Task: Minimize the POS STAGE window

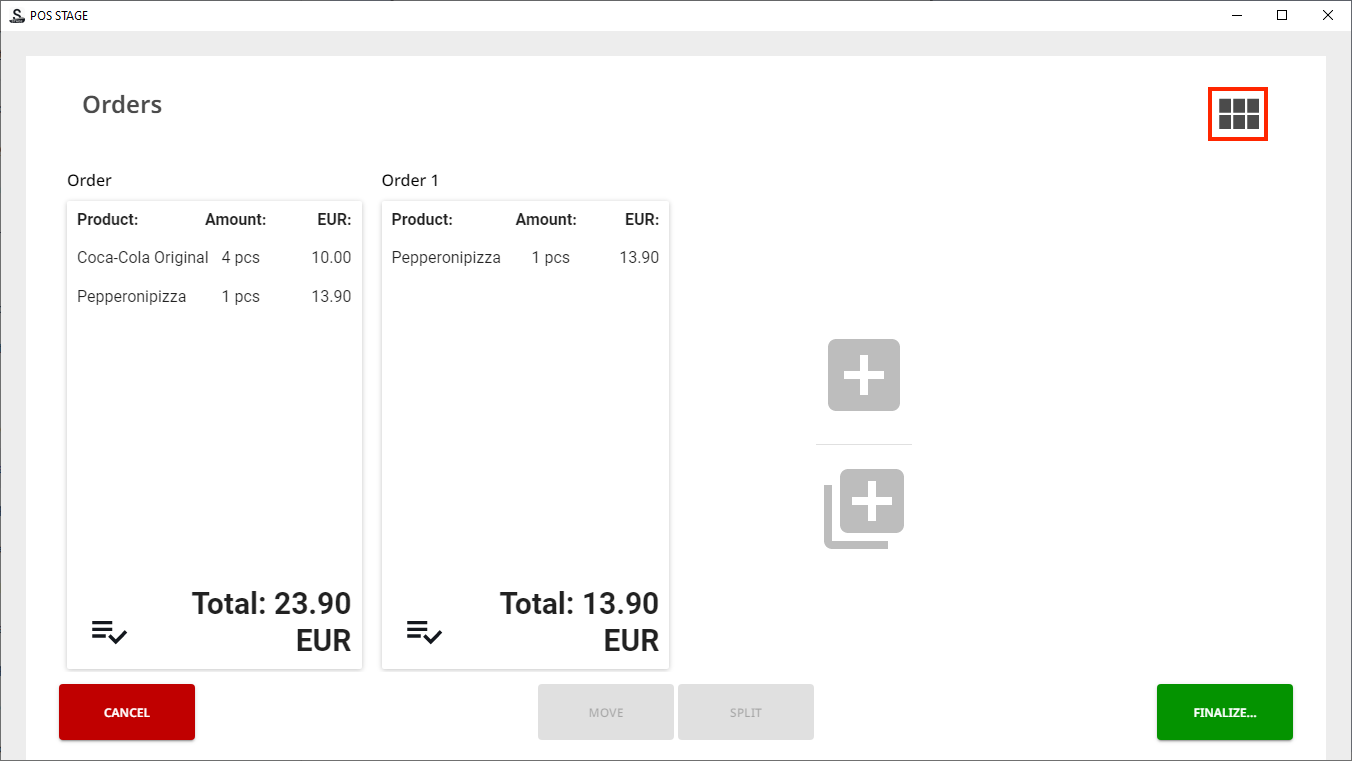Action: click(1237, 15)
